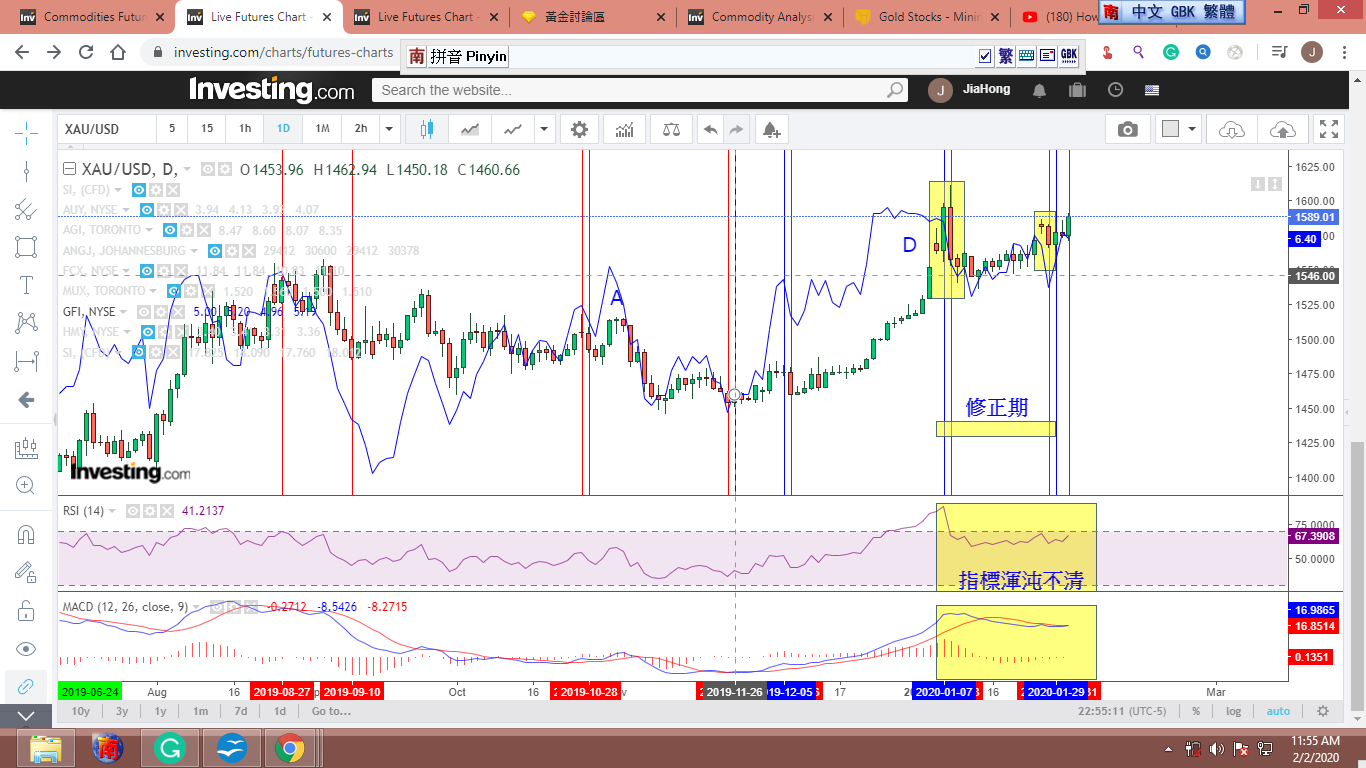Select the text annotation tool

click(x=26, y=284)
